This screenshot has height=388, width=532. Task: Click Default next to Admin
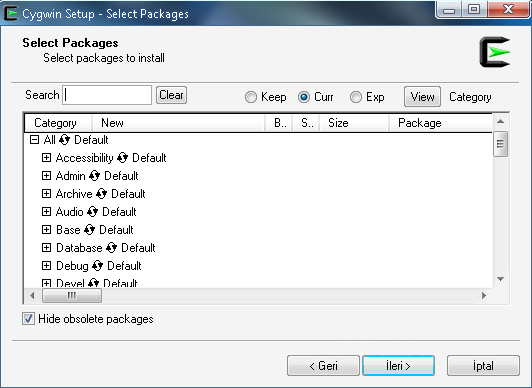tap(121, 176)
